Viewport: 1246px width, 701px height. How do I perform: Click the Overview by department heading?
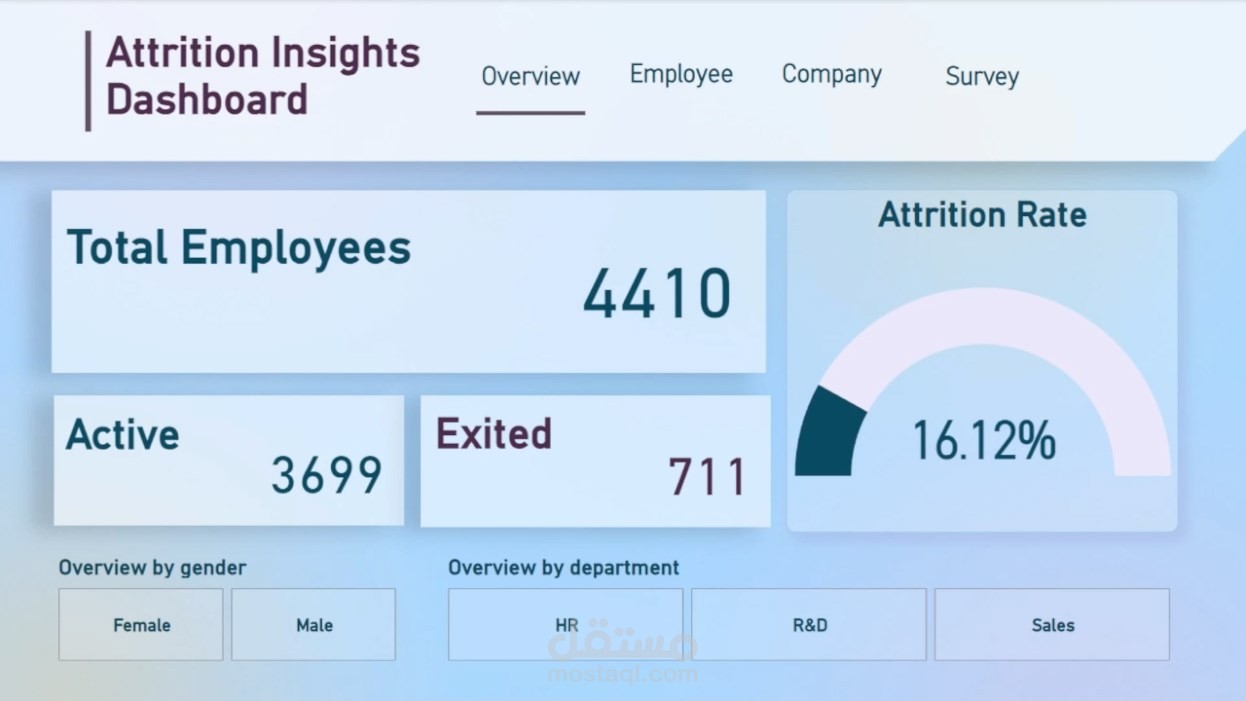point(565,567)
